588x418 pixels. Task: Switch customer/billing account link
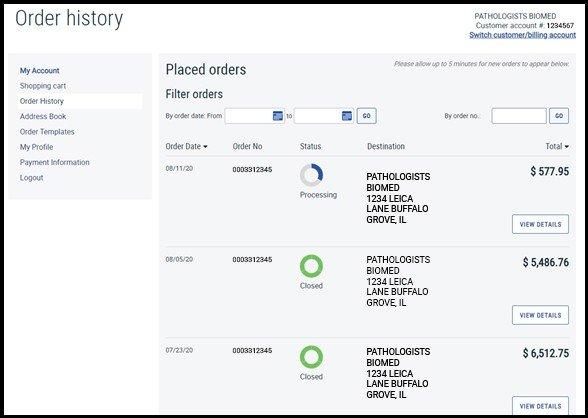point(522,35)
